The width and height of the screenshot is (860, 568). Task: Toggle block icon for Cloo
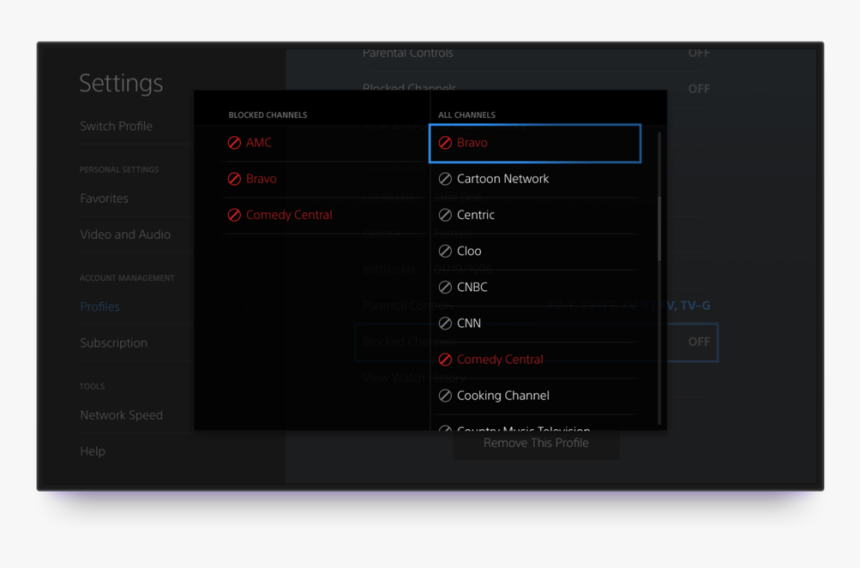point(445,251)
